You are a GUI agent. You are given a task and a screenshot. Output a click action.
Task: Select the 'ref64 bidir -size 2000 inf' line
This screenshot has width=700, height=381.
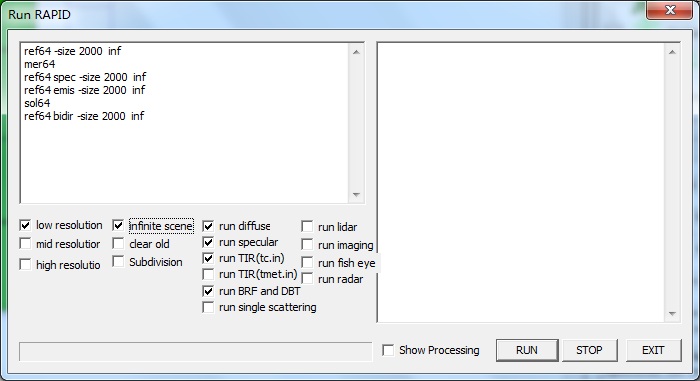click(x=84, y=116)
